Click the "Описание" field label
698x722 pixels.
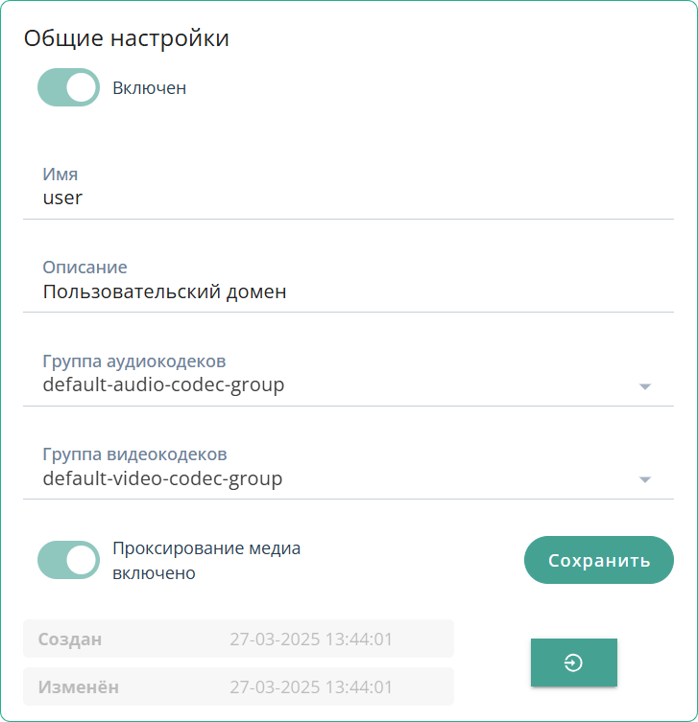click(x=85, y=268)
